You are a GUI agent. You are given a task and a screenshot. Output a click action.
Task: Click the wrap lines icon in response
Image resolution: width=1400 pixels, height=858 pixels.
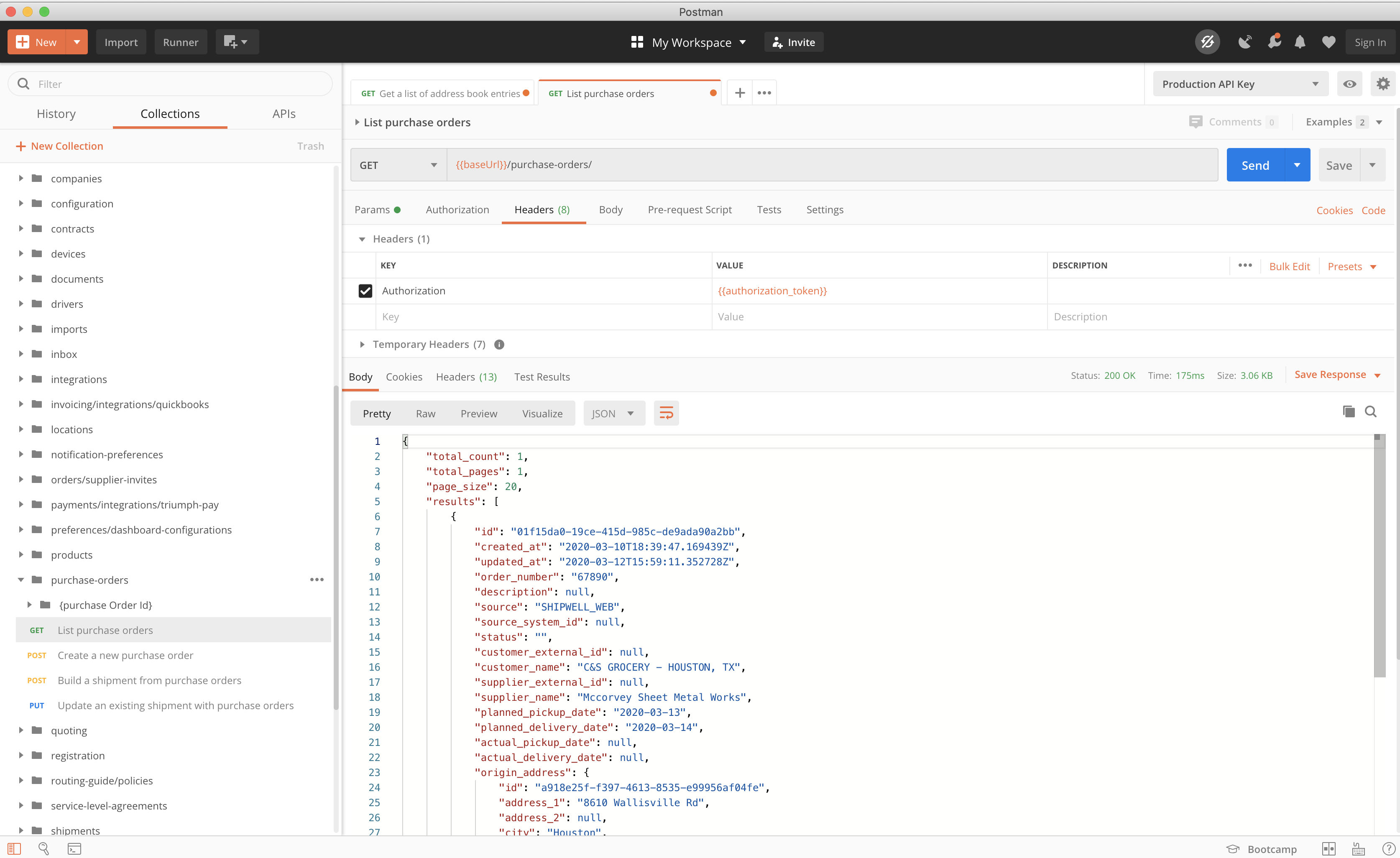[666, 413]
